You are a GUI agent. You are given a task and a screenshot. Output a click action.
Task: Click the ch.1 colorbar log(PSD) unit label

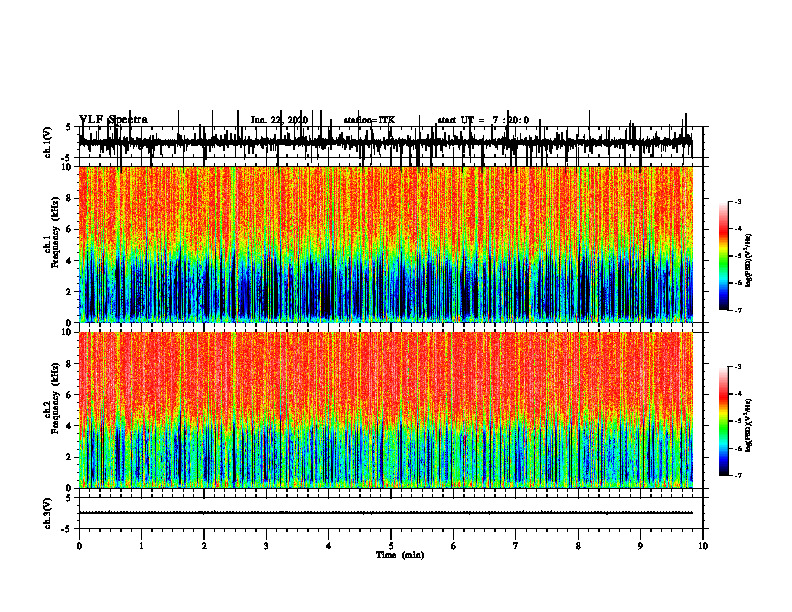(749, 261)
